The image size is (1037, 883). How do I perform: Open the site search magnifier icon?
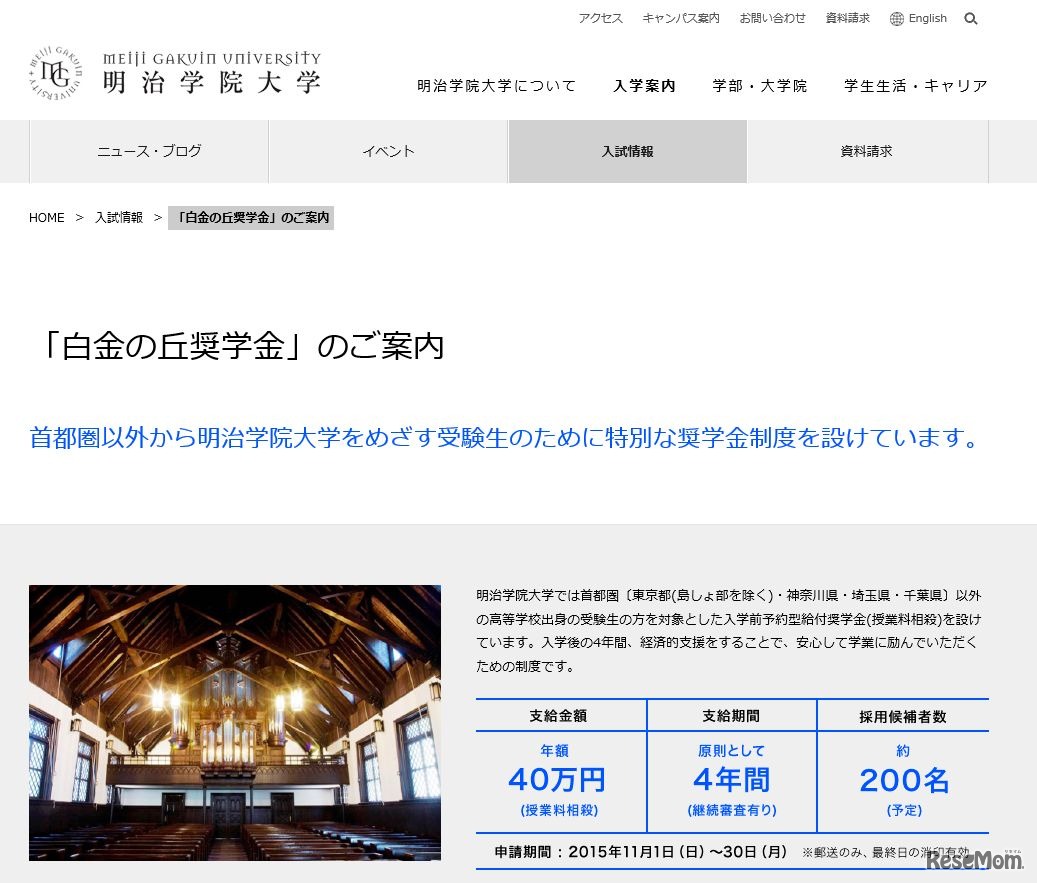click(x=970, y=18)
